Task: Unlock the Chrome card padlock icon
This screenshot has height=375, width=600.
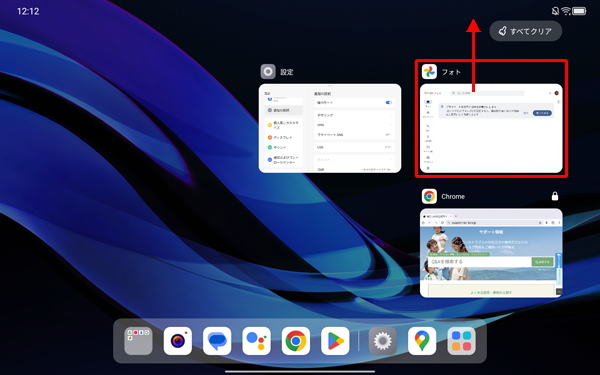Action: pyautogui.click(x=554, y=196)
